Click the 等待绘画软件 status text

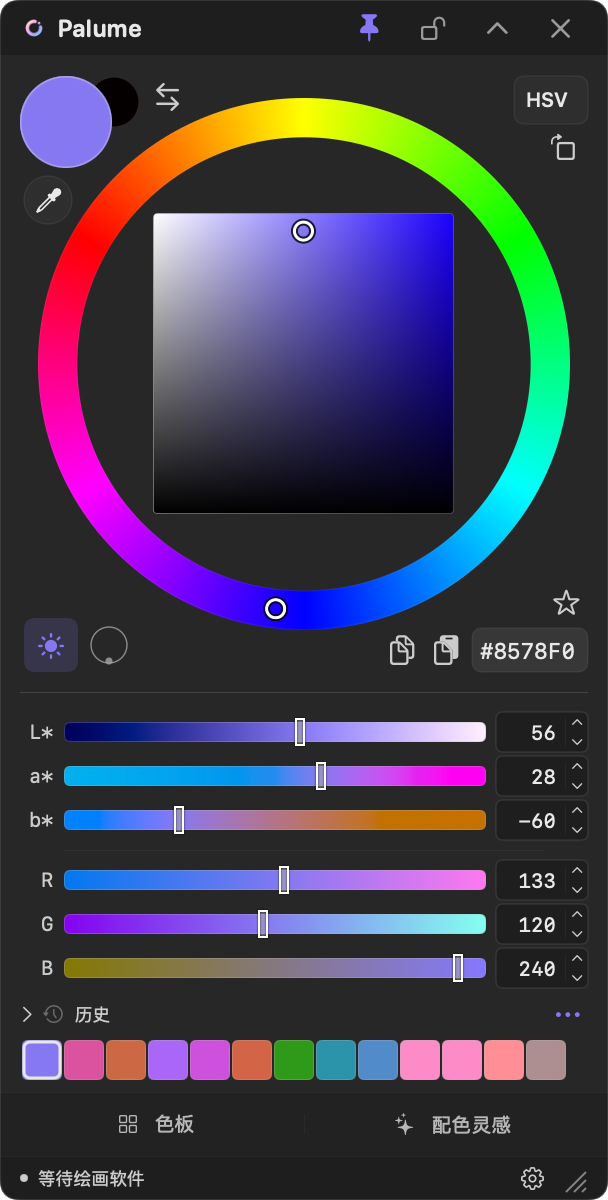(x=91, y=1179)
